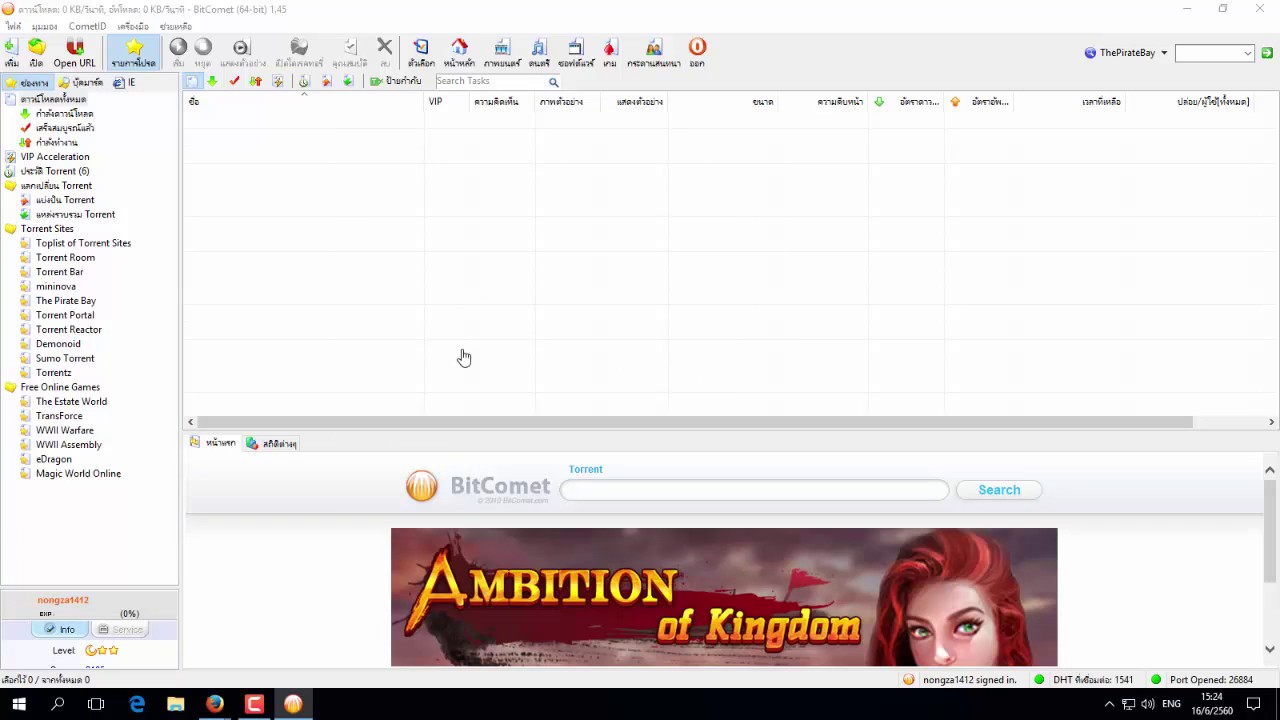Switch to the channels star tab in sidebar

coord(27,82)
